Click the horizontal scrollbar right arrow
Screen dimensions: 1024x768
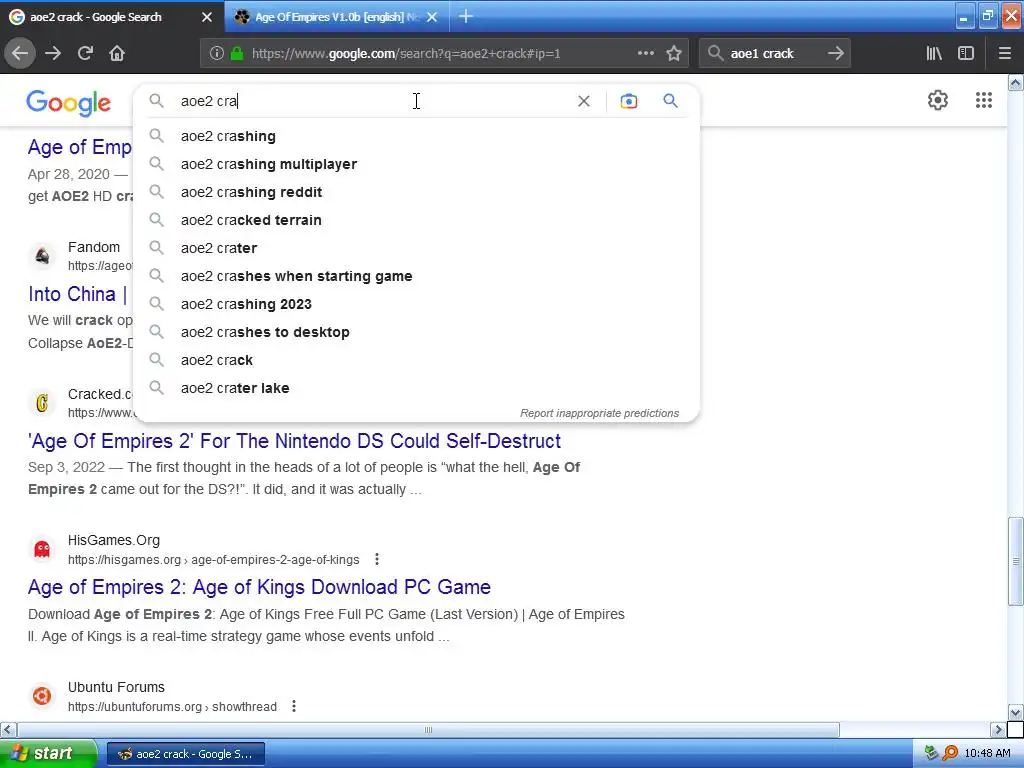998,729
